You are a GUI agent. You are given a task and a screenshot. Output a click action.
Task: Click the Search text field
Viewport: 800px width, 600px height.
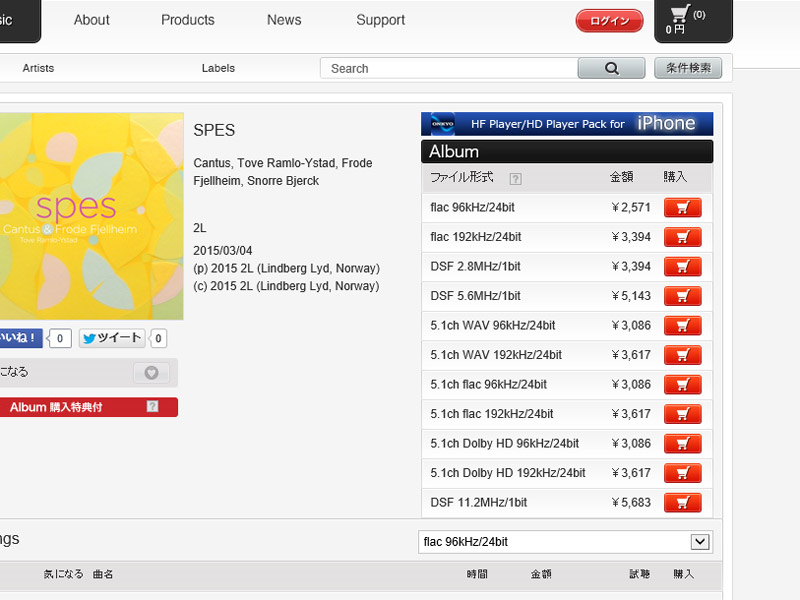(x=450, y=68)
